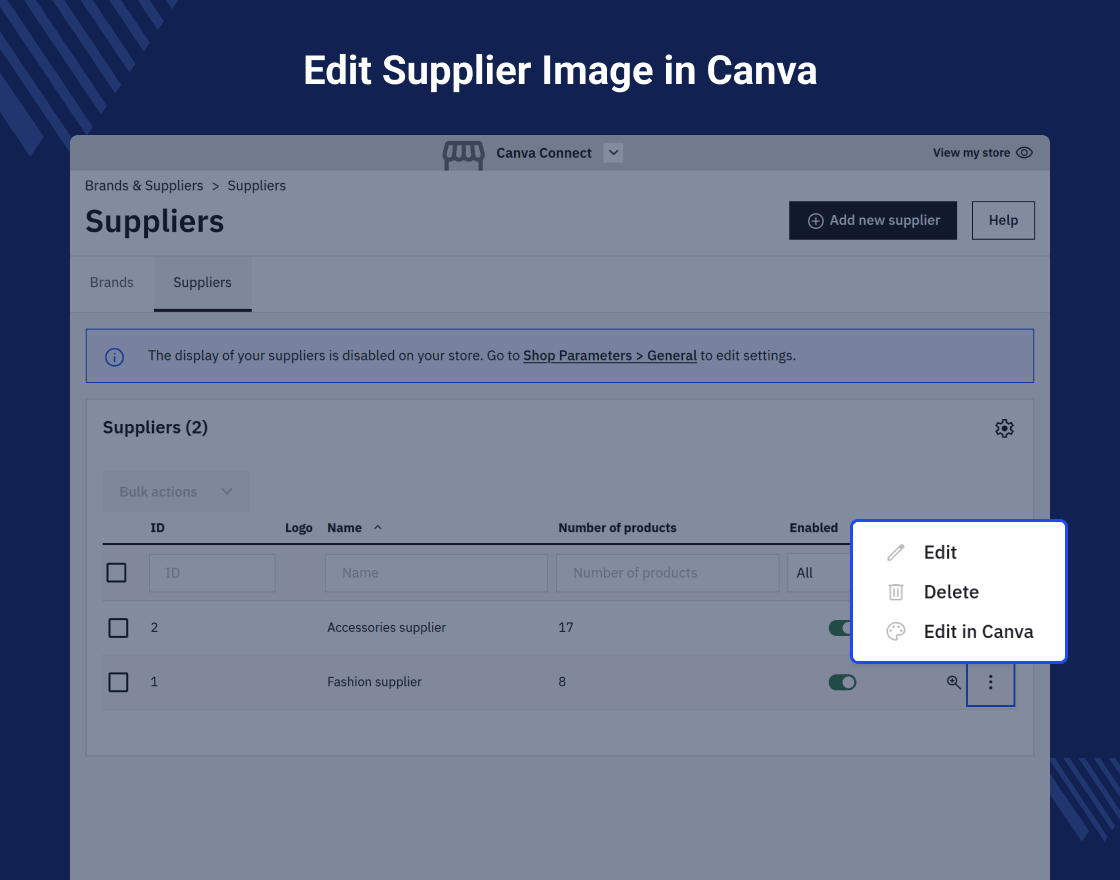Focus the ID filter input field
Screen dimensions: 1120x880
pos(212,573)
